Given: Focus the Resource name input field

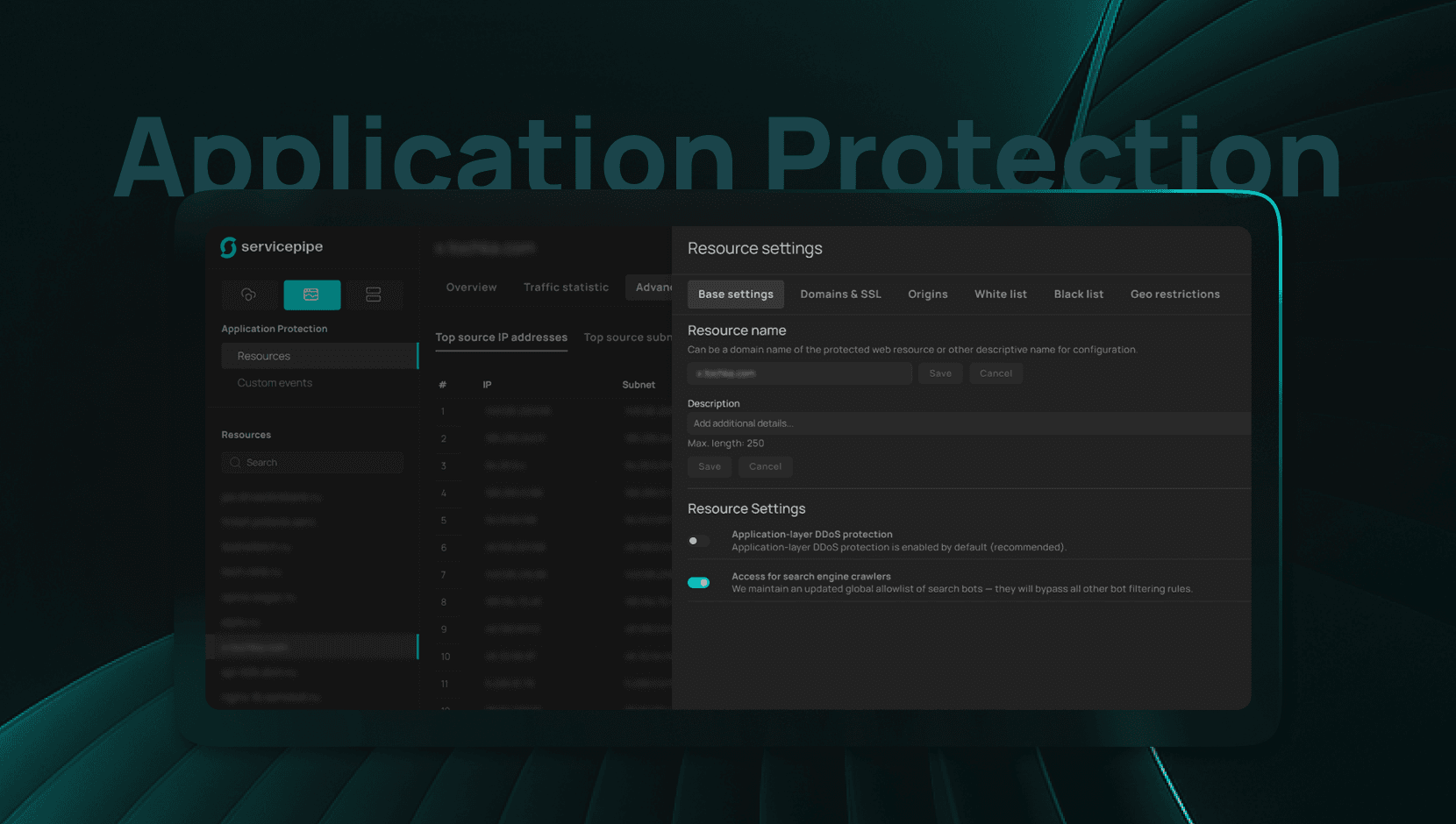Looking at the screenshot, I should point(800,373).
